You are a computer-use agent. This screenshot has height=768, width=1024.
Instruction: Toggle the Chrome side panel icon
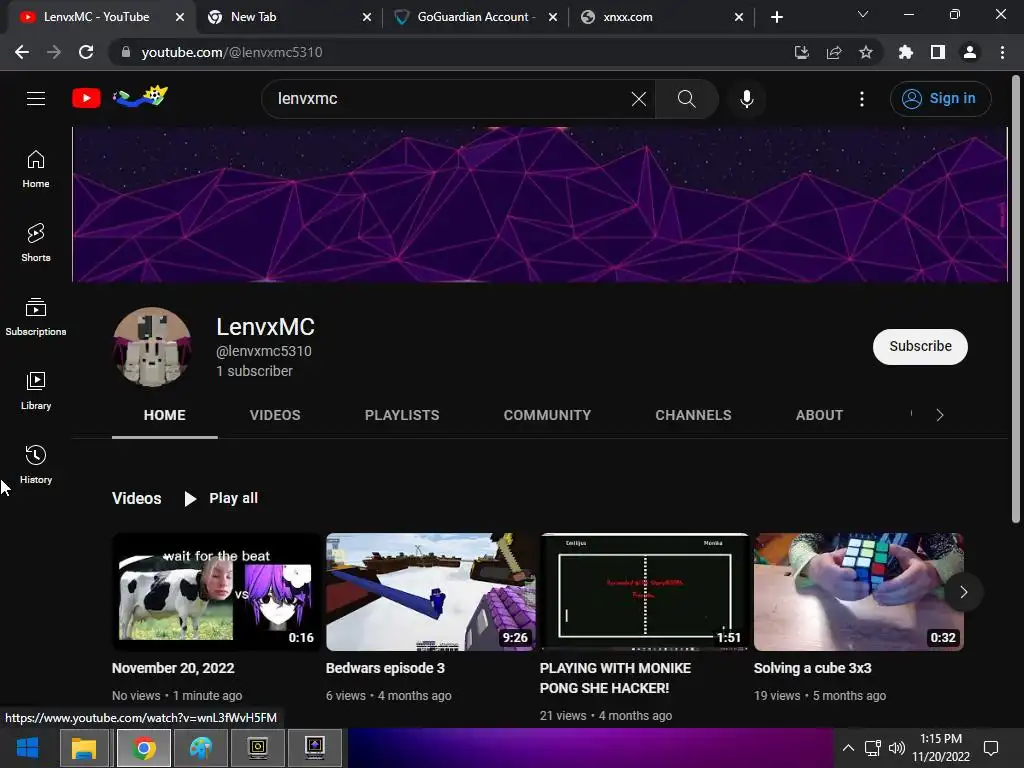[937, 52]
